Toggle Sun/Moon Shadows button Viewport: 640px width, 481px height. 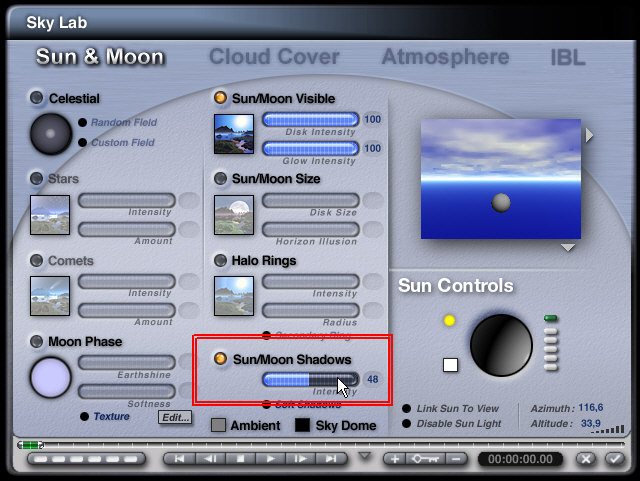pyautogui.click(x=220, y=359)
